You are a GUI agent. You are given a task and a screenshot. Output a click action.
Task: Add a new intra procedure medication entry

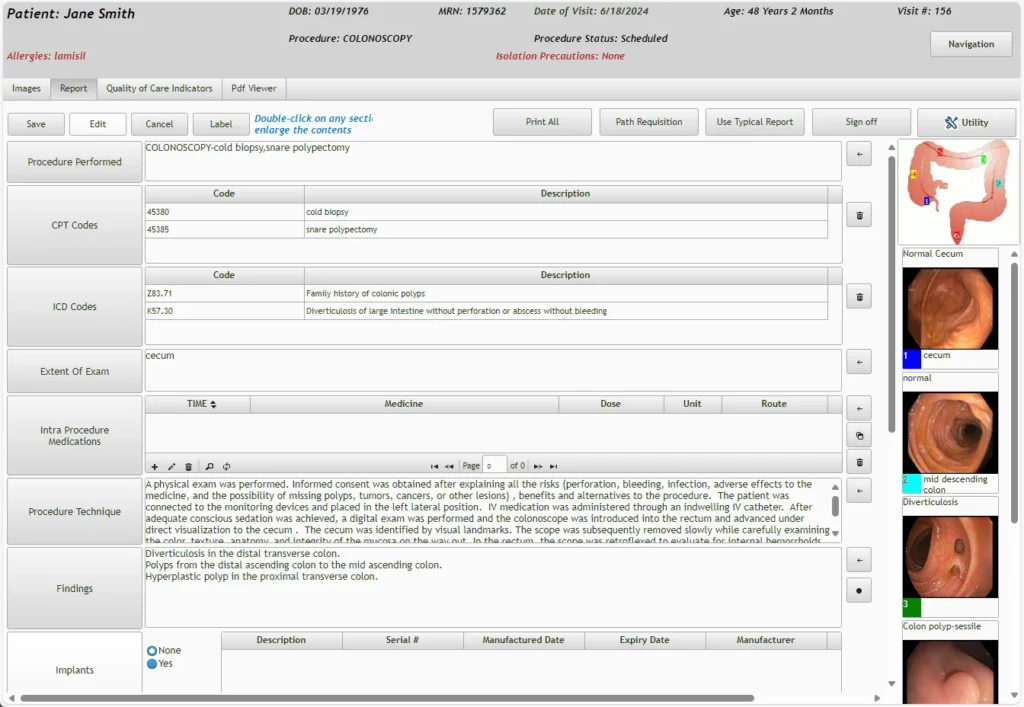[x=154, y=466]
